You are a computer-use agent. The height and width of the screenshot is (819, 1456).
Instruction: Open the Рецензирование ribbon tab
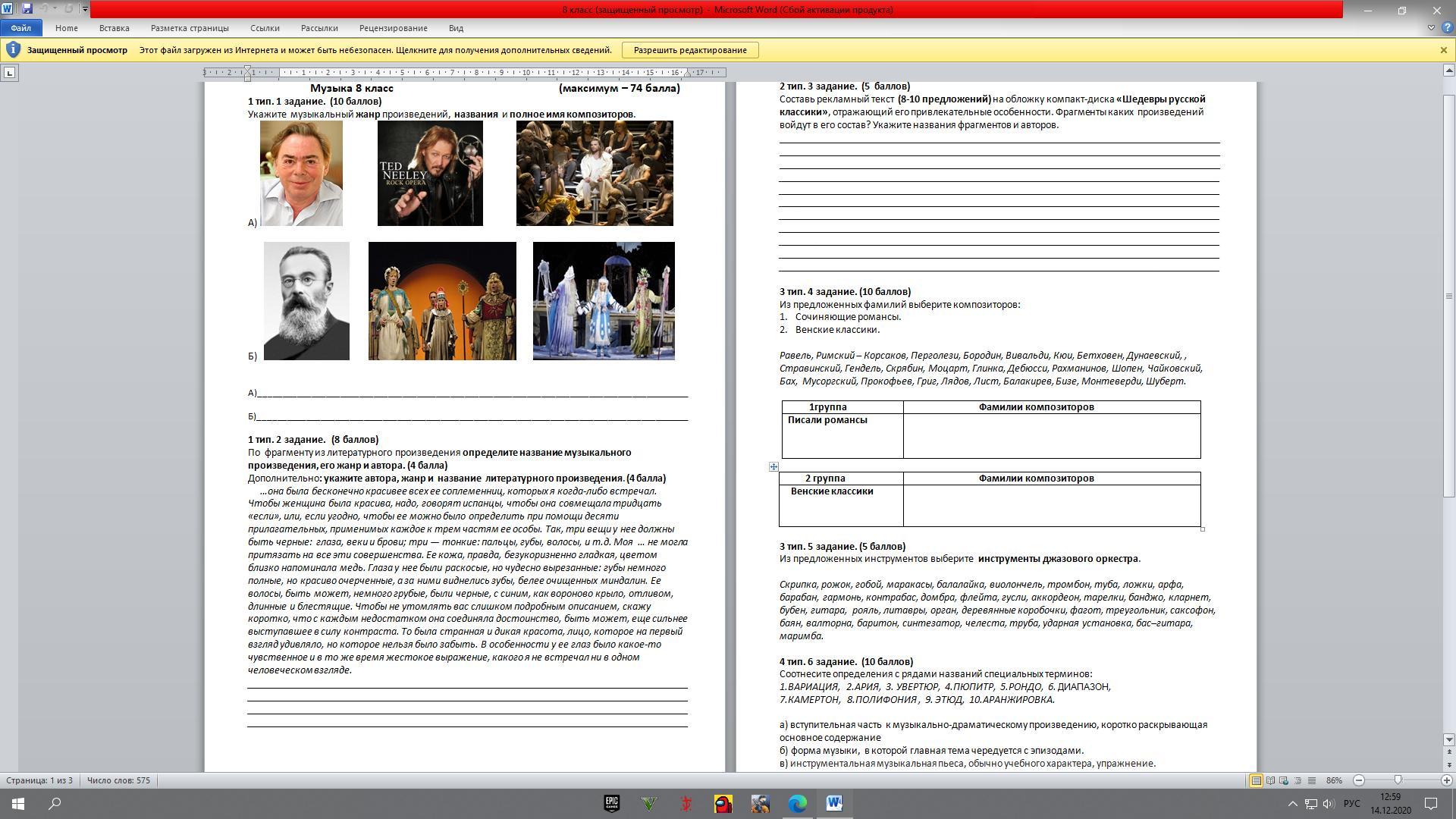pos(393,28)
